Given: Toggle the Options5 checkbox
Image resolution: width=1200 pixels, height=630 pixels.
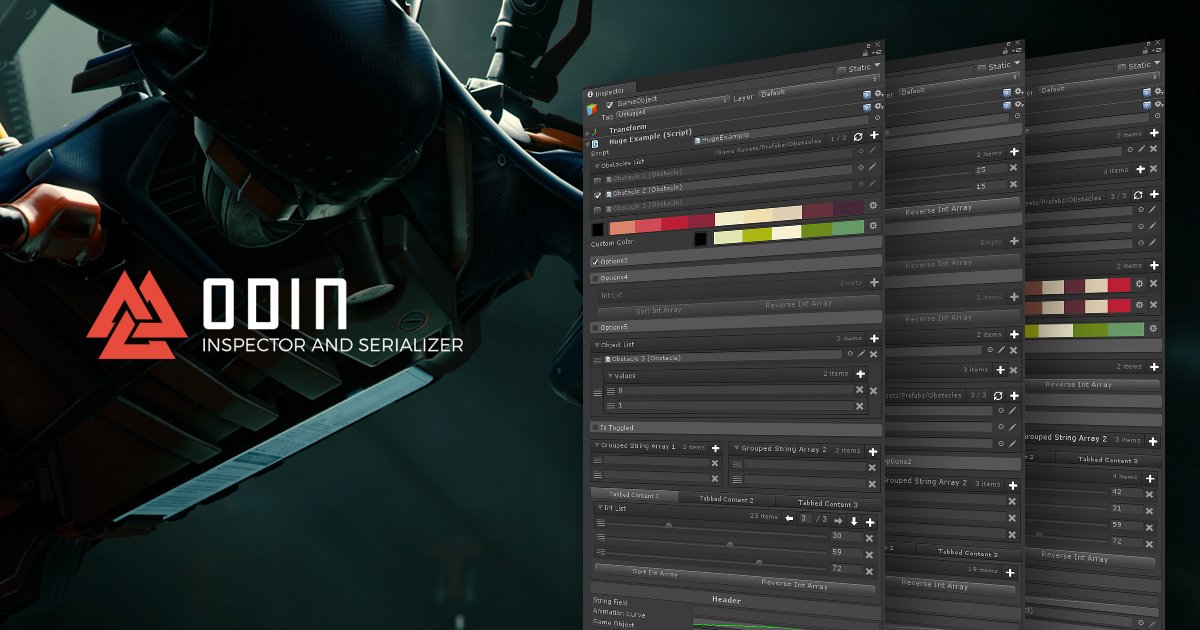Looking at the screenshot, I should (x=596, y=327).
